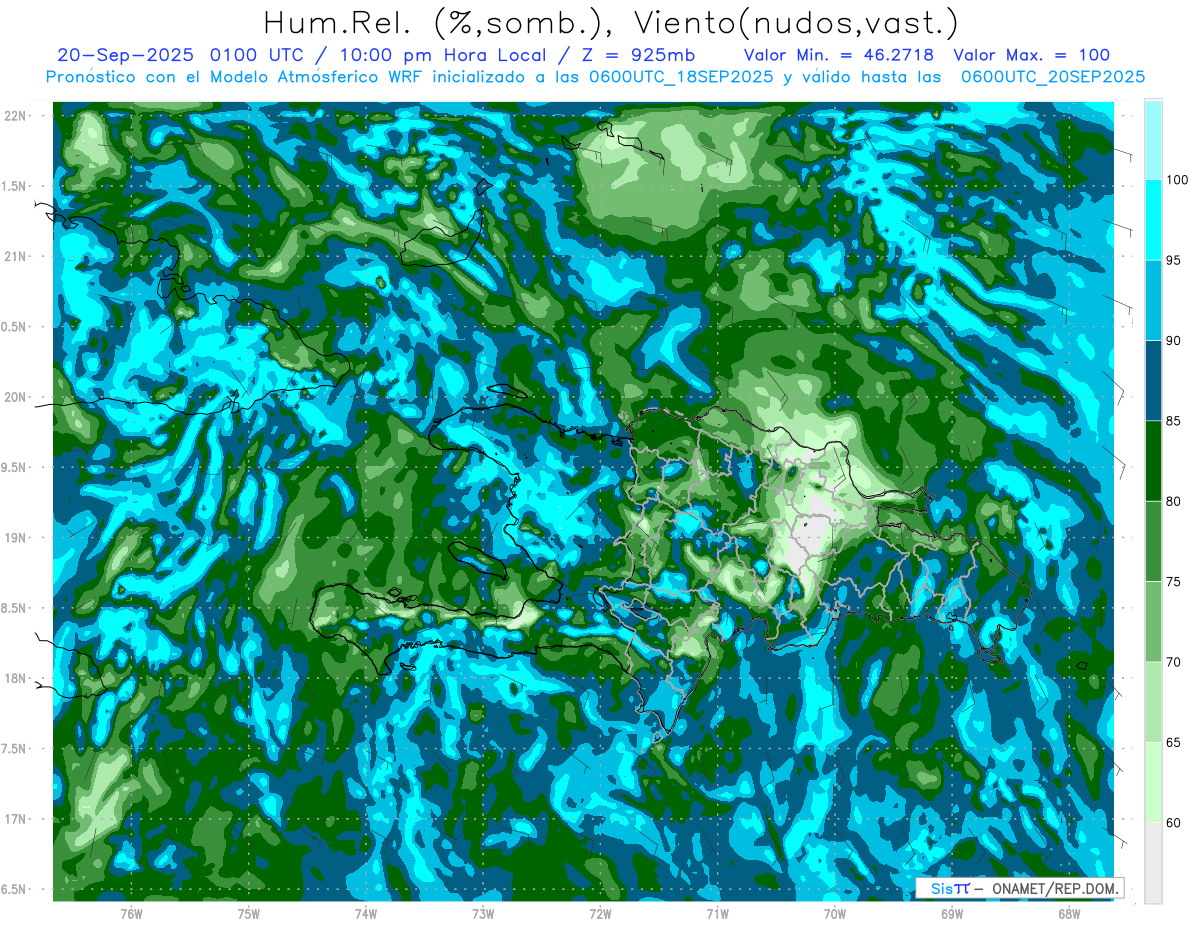The image size is (1200, 927).
Task: Click the 'Valor Max. = 100' value
Action: coord(1032,55)
